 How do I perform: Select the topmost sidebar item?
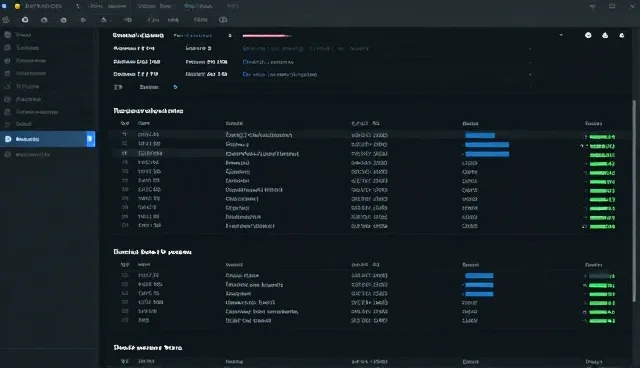(x=48, y=35)
